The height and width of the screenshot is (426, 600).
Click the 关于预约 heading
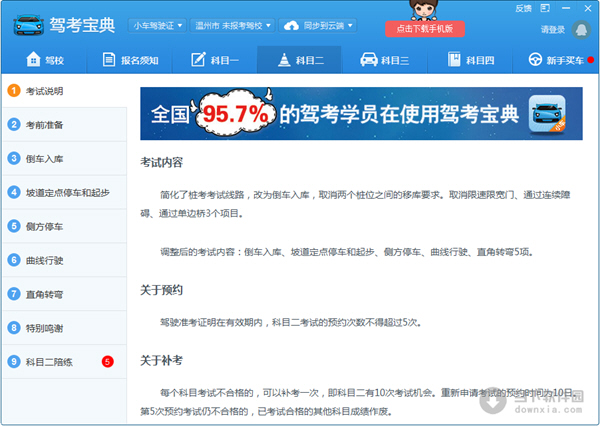point(161,290)
